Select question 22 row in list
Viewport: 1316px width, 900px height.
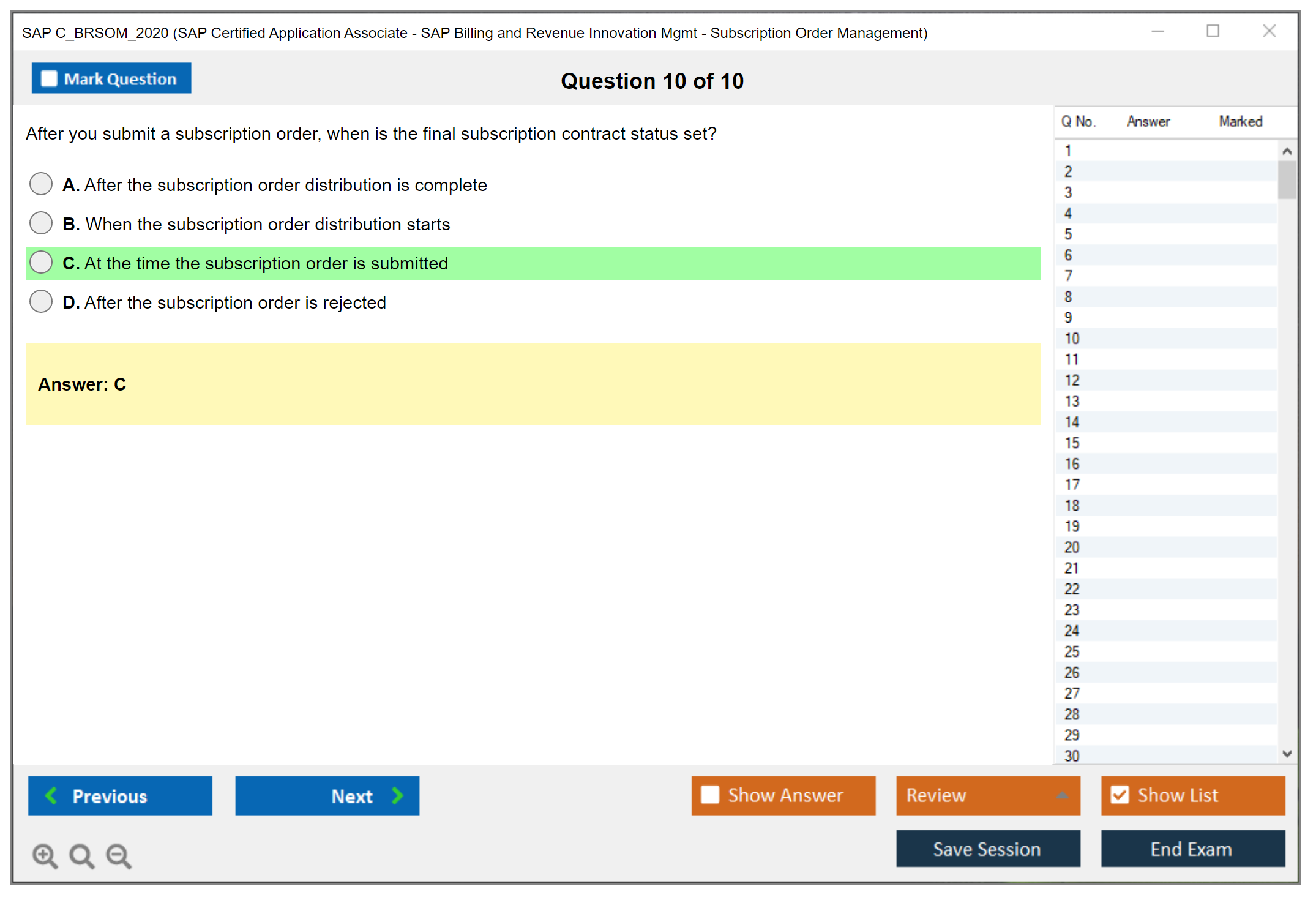pos(1072,589)
